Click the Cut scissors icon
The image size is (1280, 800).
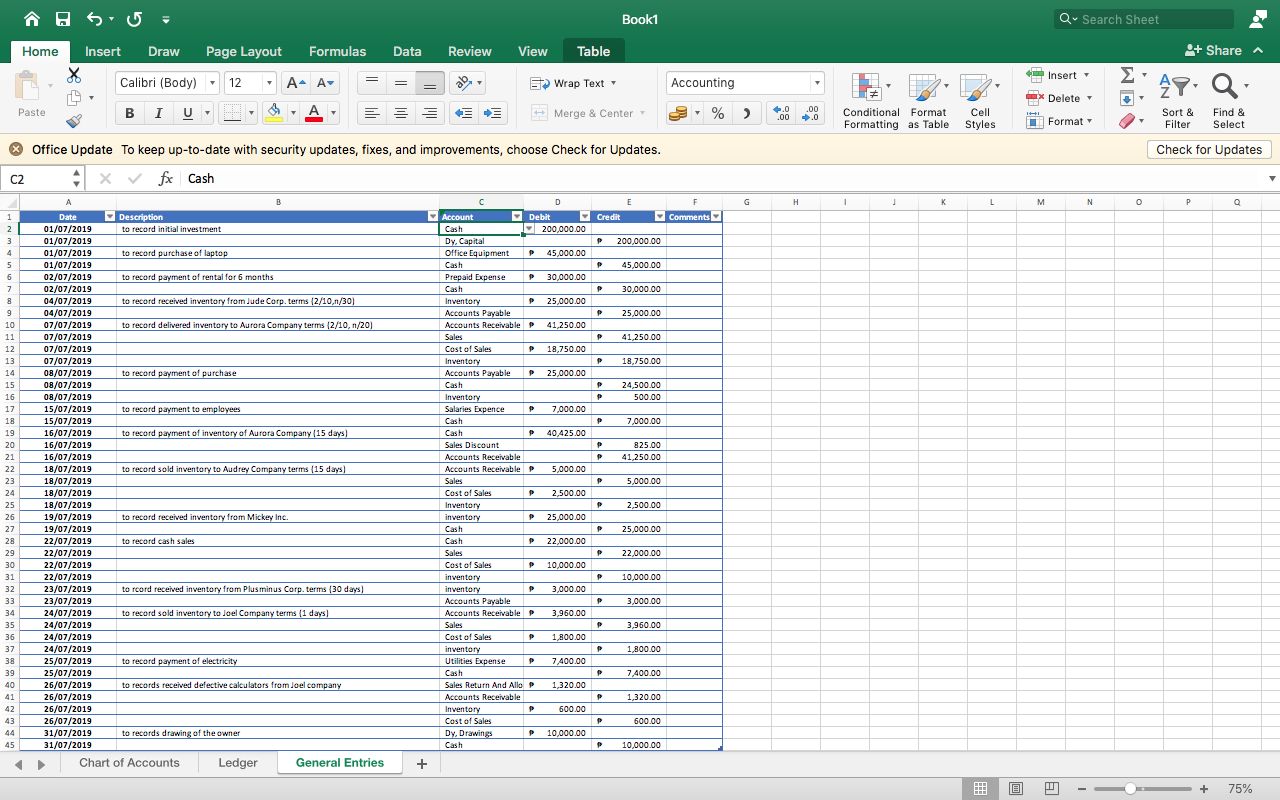(x=73, y=75)
